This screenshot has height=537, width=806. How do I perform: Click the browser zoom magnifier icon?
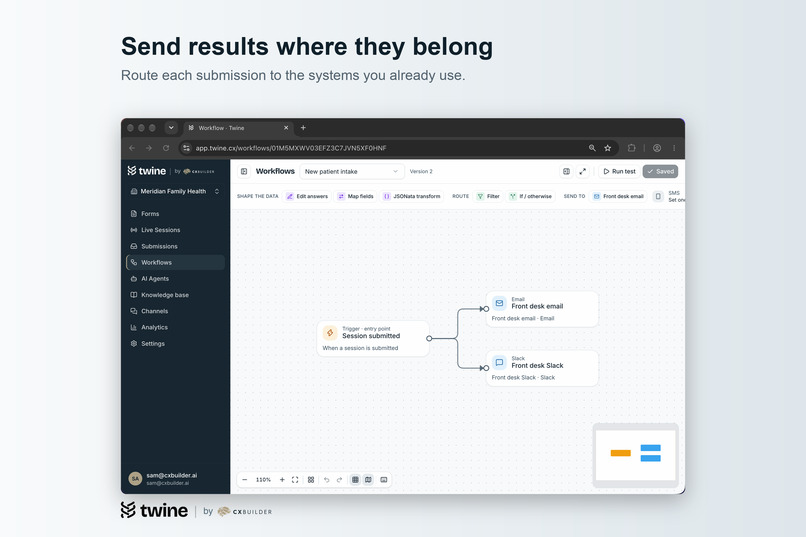coord(592,148)
